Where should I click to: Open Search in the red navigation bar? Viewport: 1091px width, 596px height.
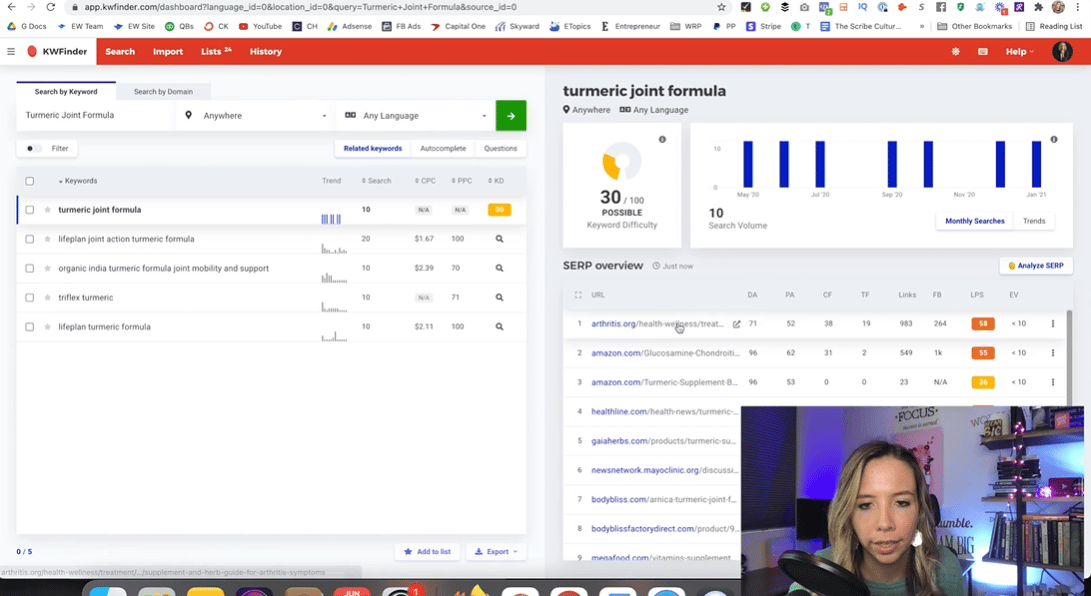pos(120,51)
